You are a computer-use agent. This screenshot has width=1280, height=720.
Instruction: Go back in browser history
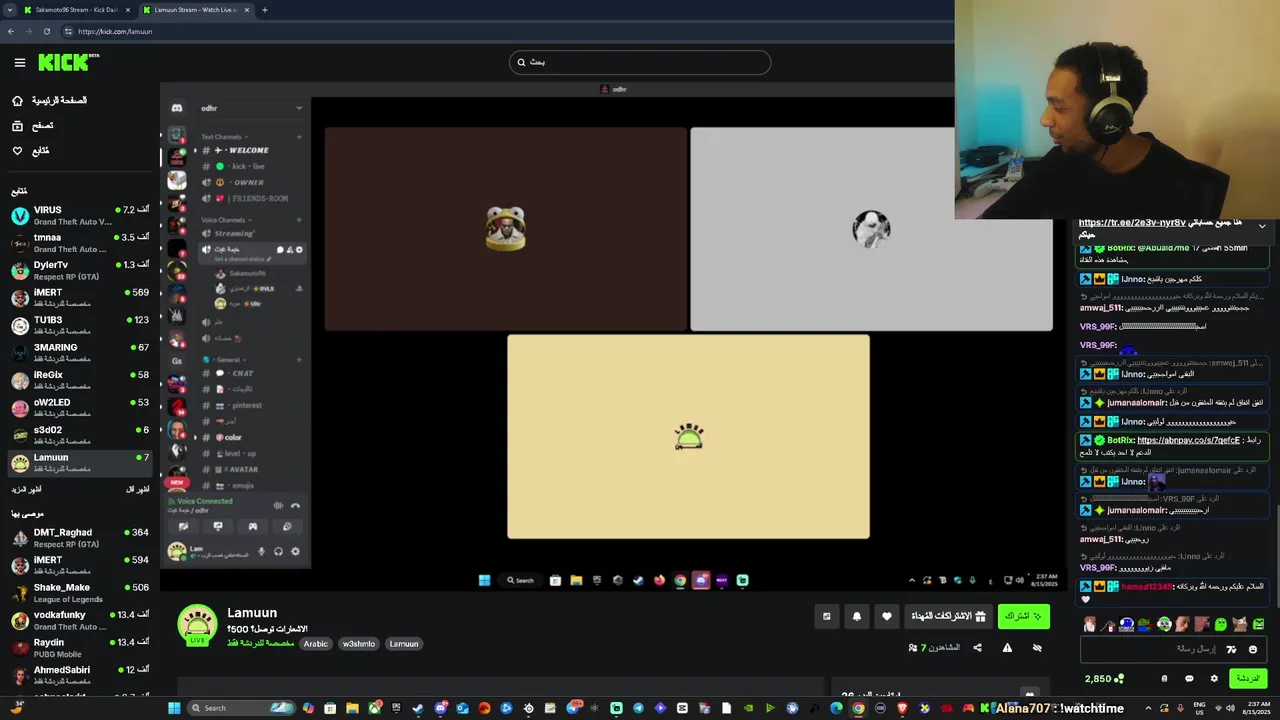tap(11, 31)
